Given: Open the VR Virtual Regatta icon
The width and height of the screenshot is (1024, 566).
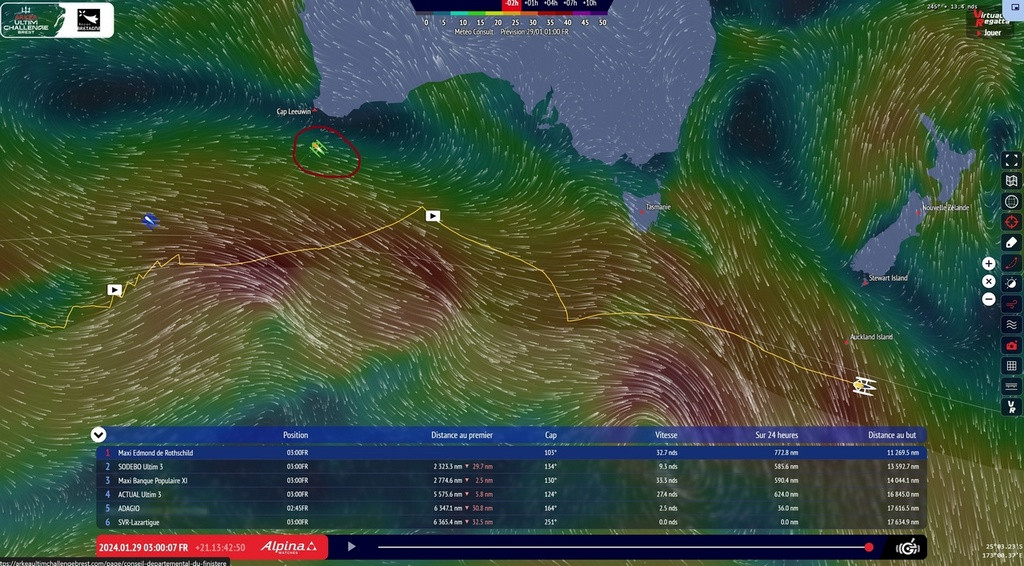Looking at the screenshot, I should tap(1011, 407).
